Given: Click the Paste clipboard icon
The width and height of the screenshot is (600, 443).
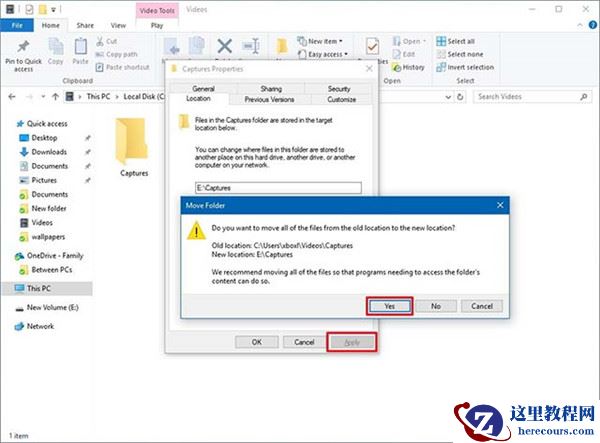Looking at the screenshot, I should coord(80,47).
